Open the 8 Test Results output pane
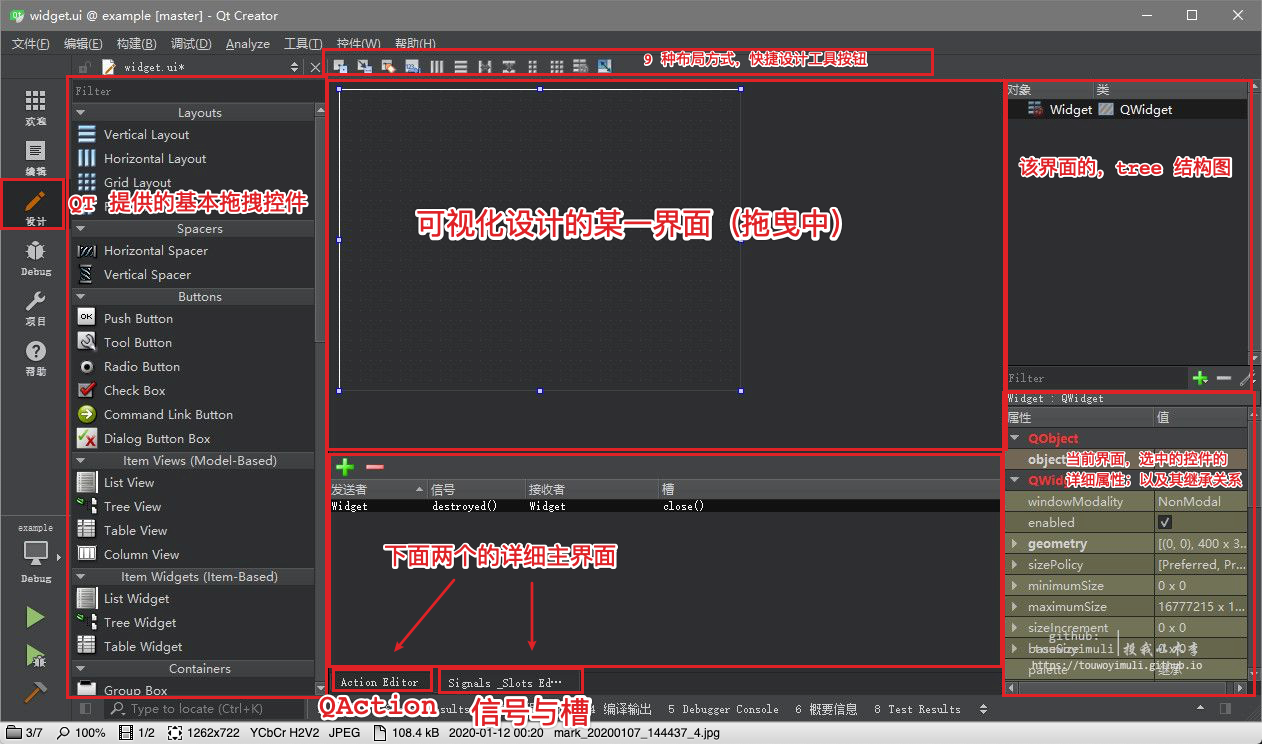The image size is (1262, 744). coord(917,709)
